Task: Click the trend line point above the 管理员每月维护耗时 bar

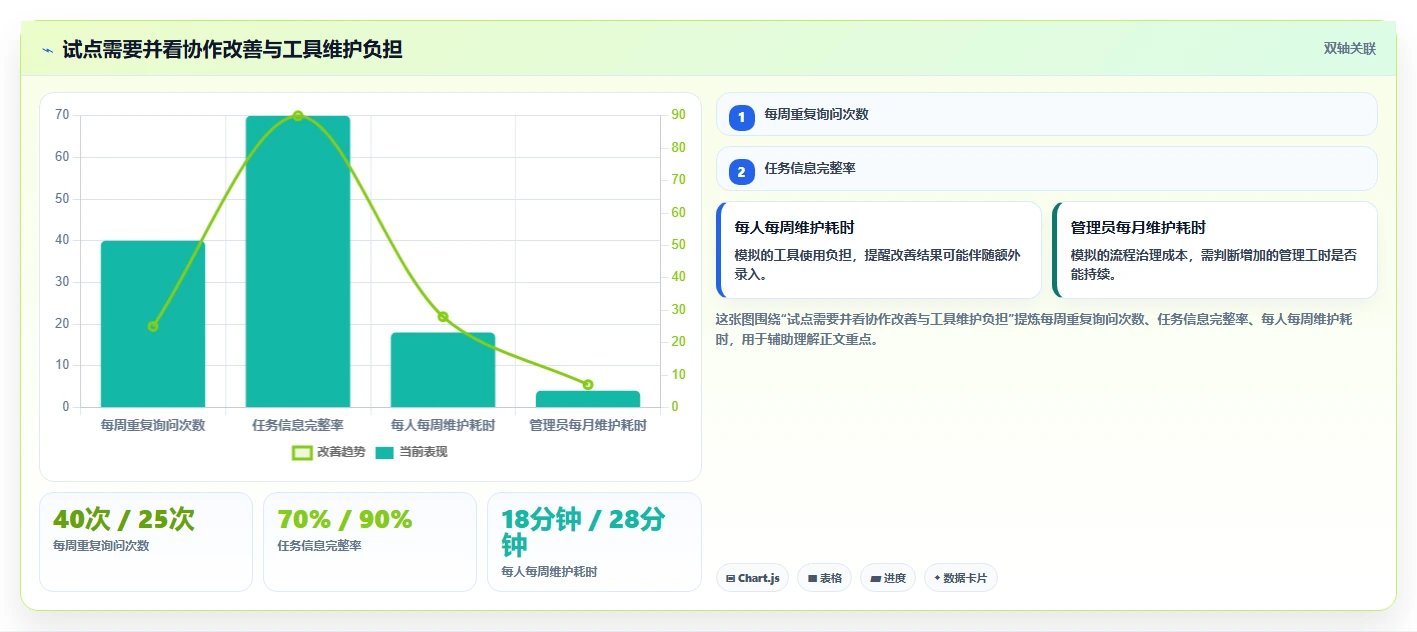Action: 588,385
